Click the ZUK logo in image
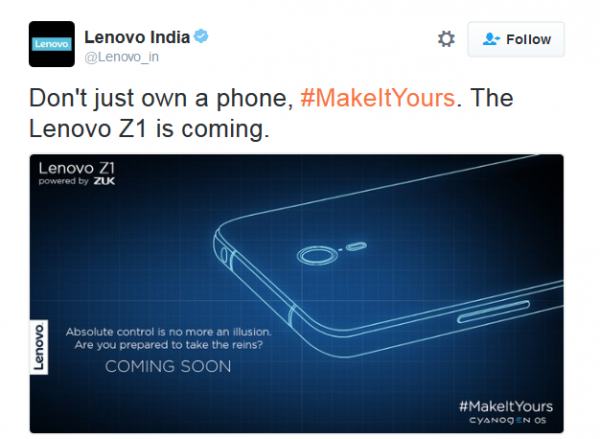This screenshot has width=600, height=439. 104,181
